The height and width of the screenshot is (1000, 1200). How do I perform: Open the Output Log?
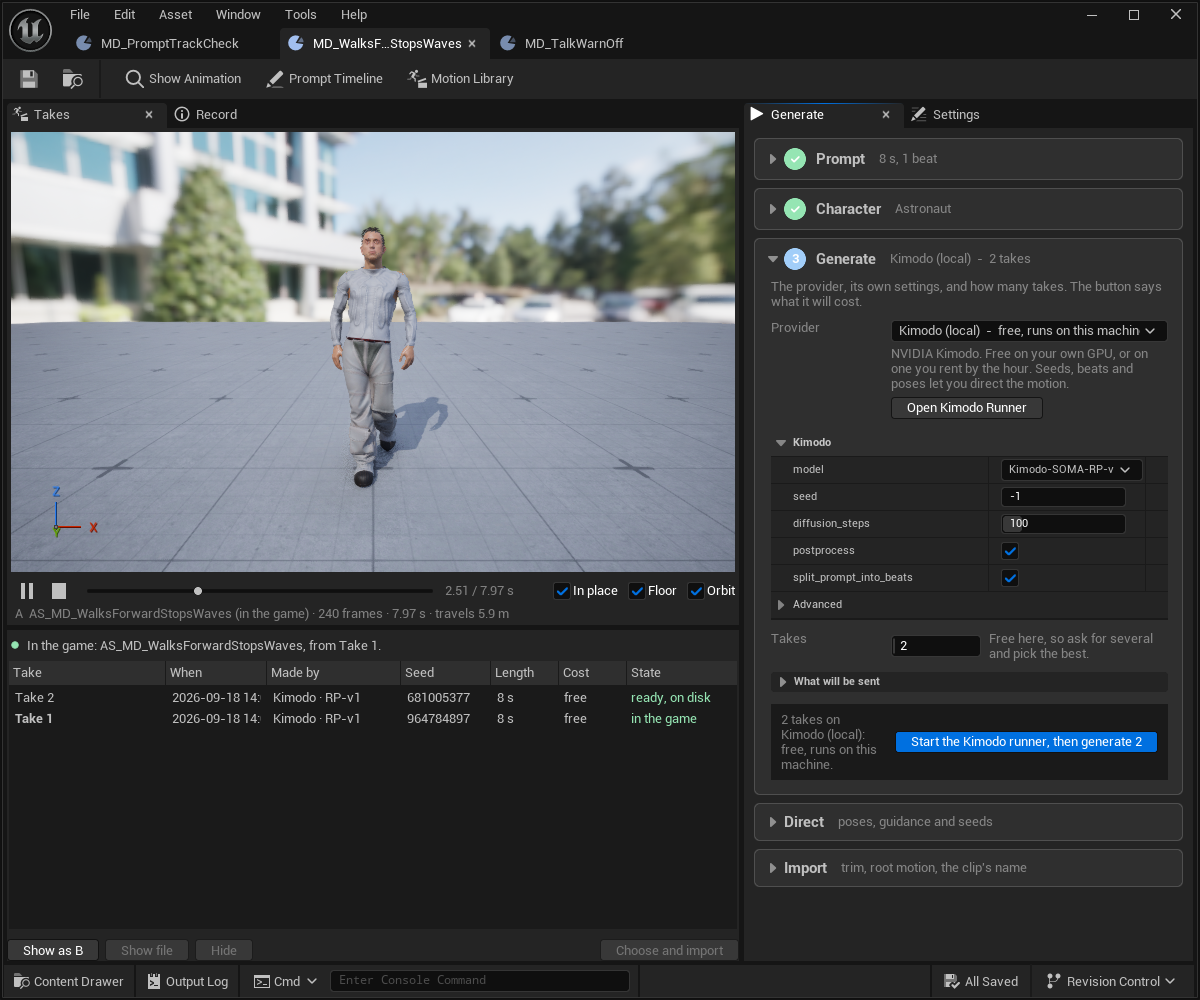click(x=187, y=981)
